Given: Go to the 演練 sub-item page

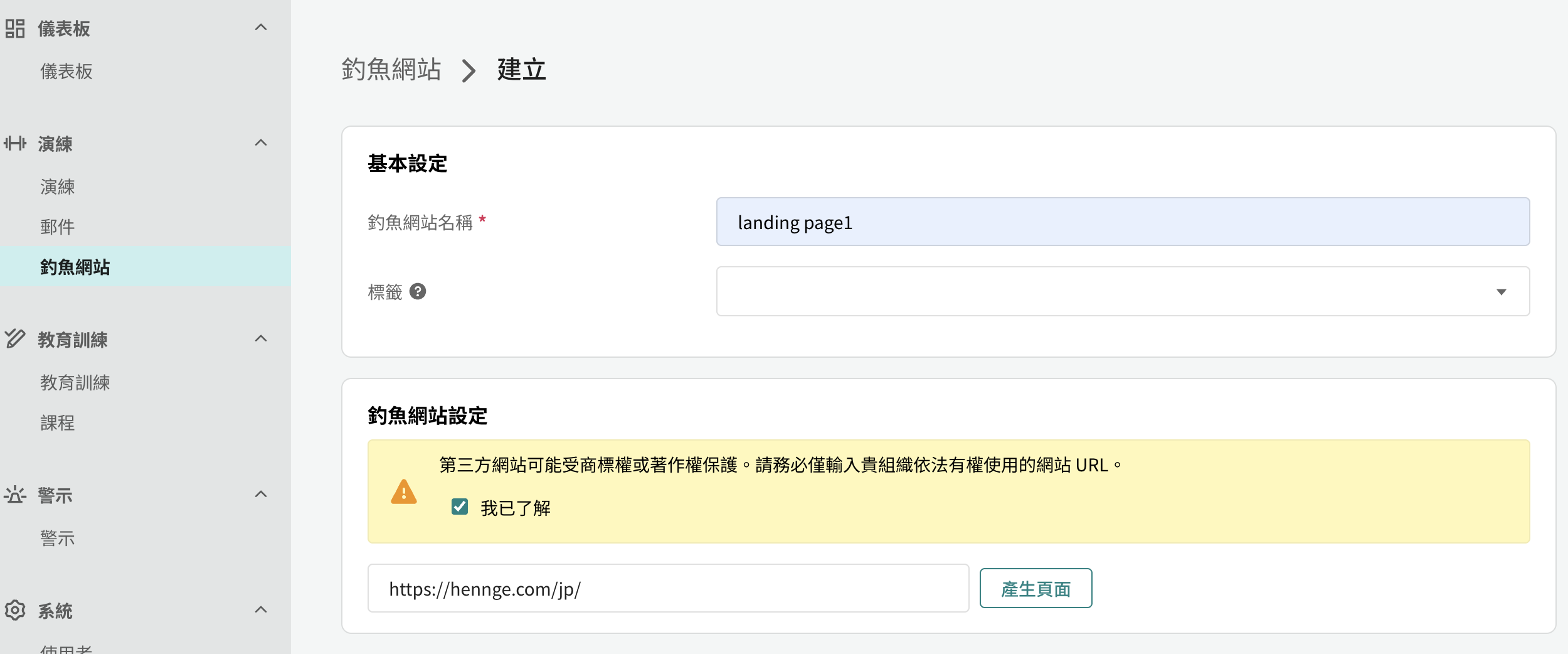Looking at the screenshot, I should [58, 187].
